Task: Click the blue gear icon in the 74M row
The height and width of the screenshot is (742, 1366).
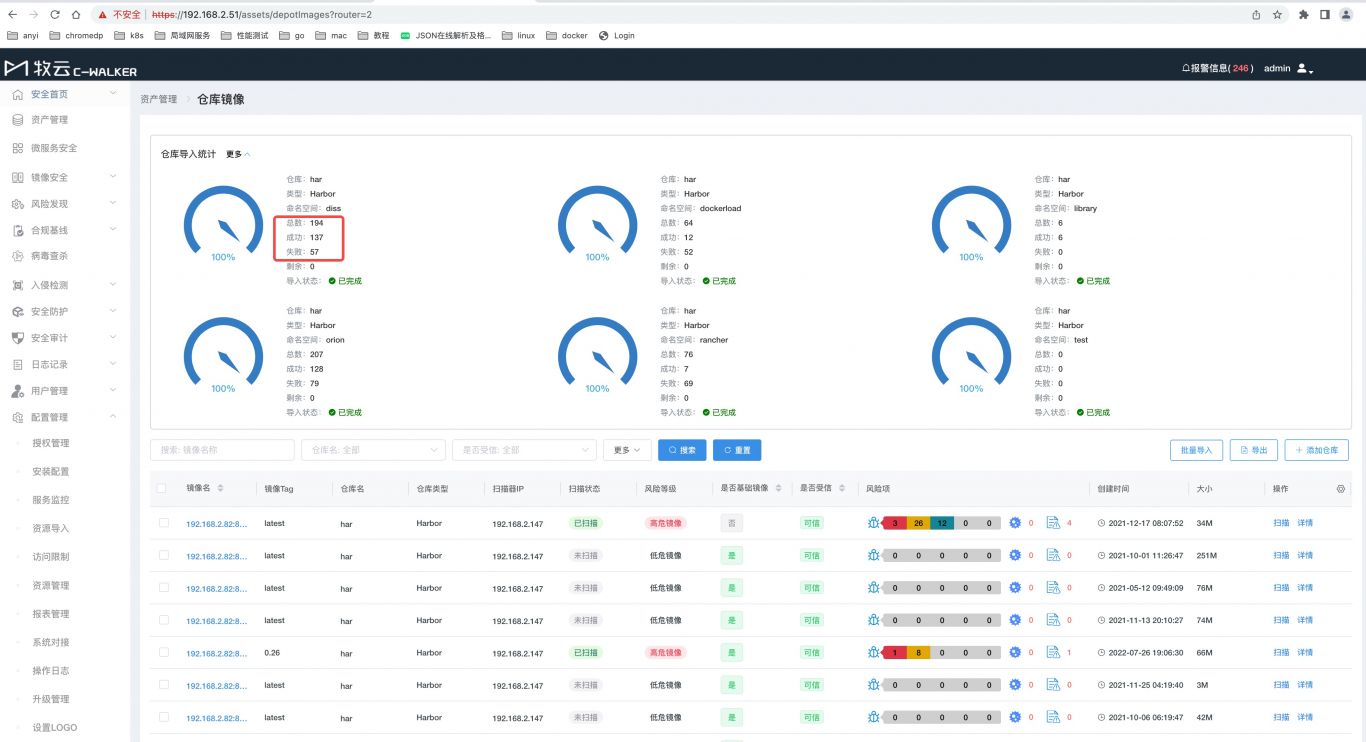Action: click(x=1015, y=620)
